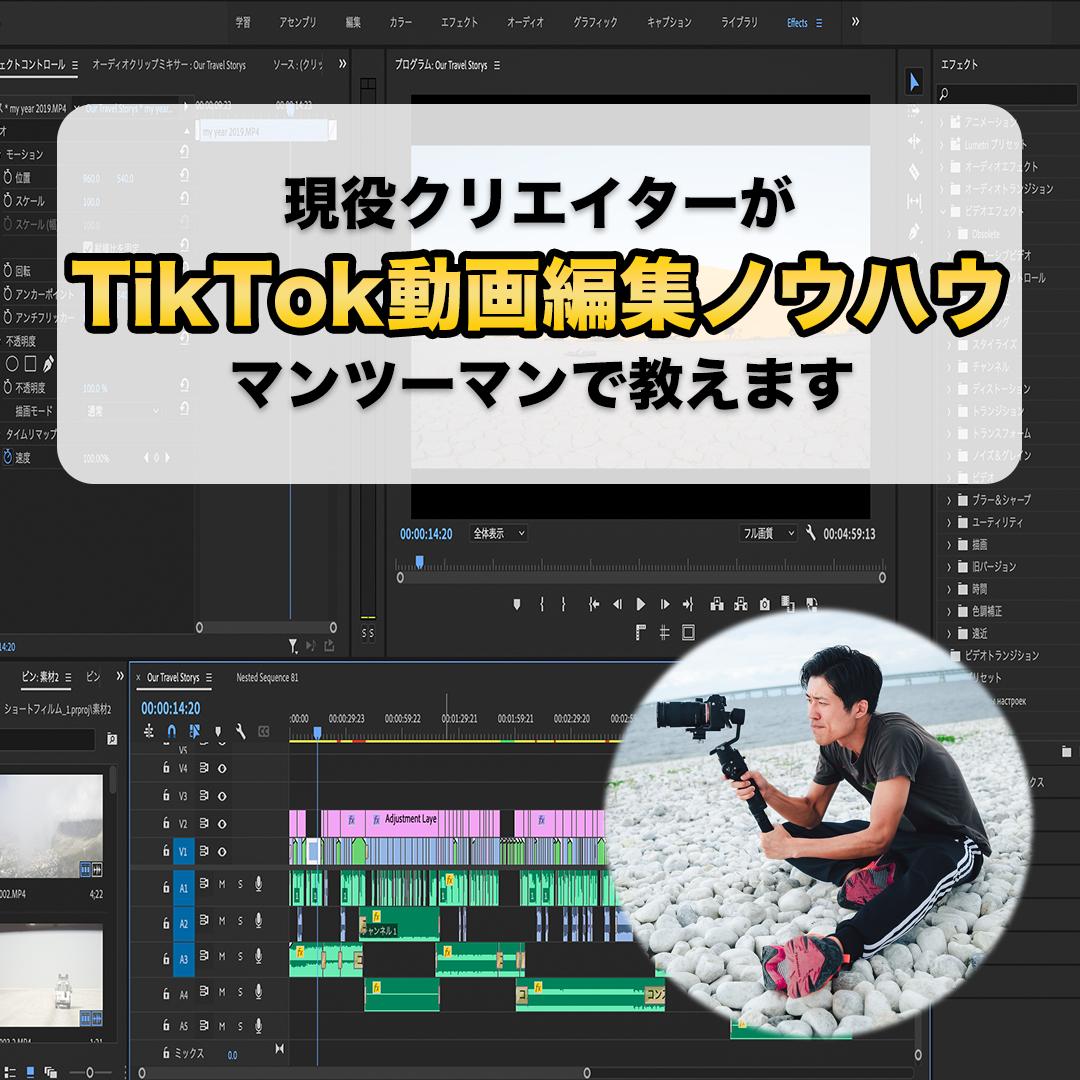Image resolution: width=1080 pixels, height=1080 pixels.
Task: Hide track V2 output
Action: click(222, 823)
